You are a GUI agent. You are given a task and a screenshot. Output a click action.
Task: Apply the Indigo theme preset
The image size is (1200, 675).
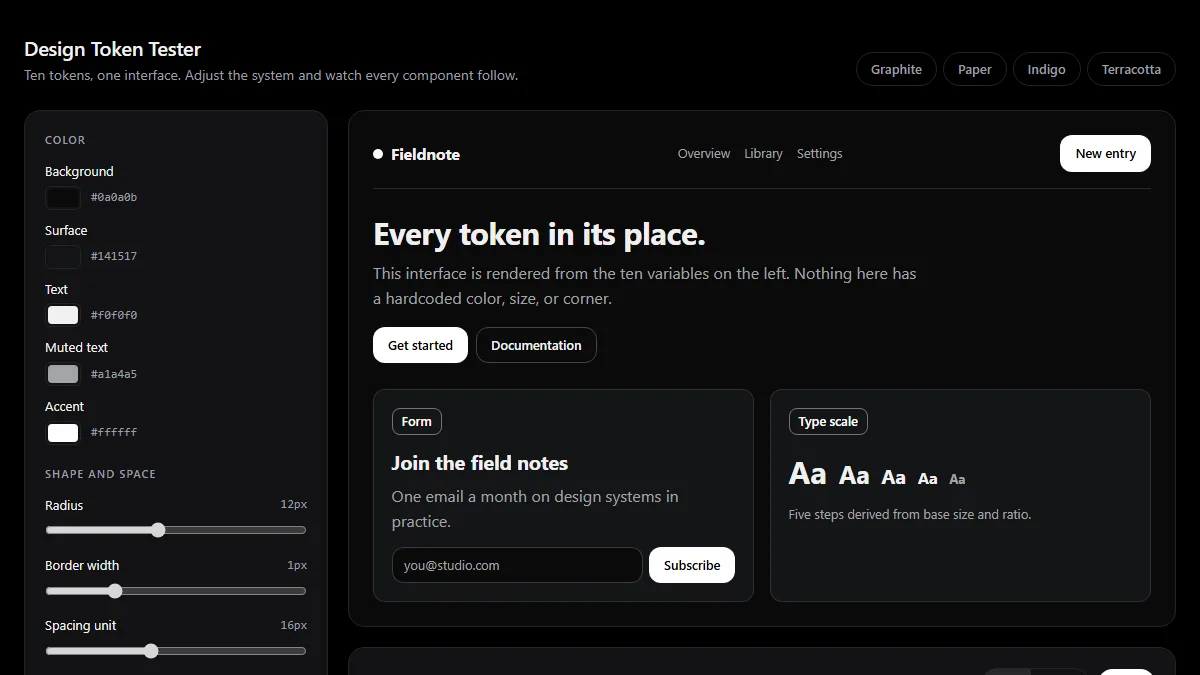[x=1046, y=69]
